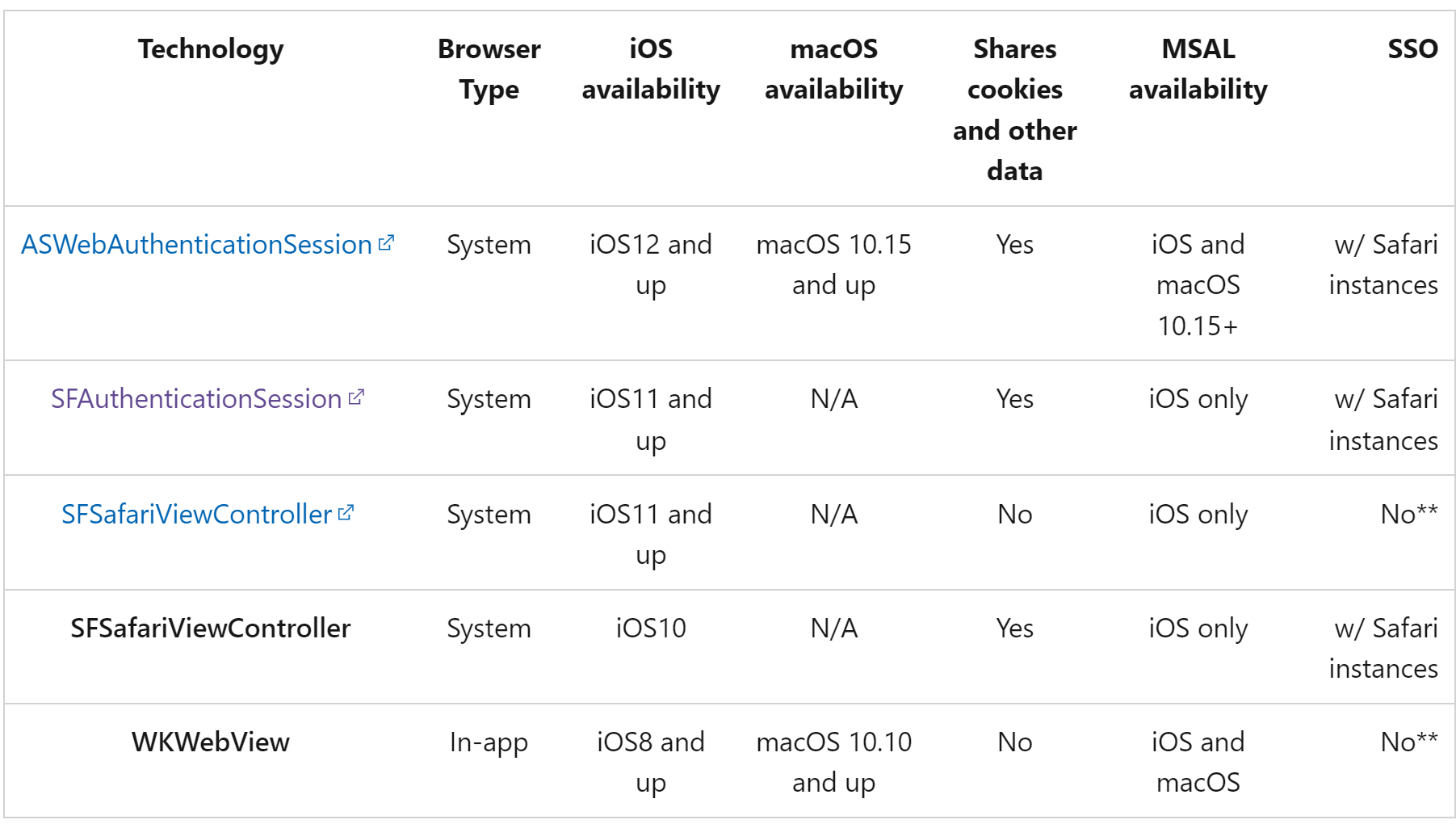Click iOS11 and up in SFAuthenticationSession row
Image resolution: width=1456 pixels, height=824 pixels.
tap(651, 420)
